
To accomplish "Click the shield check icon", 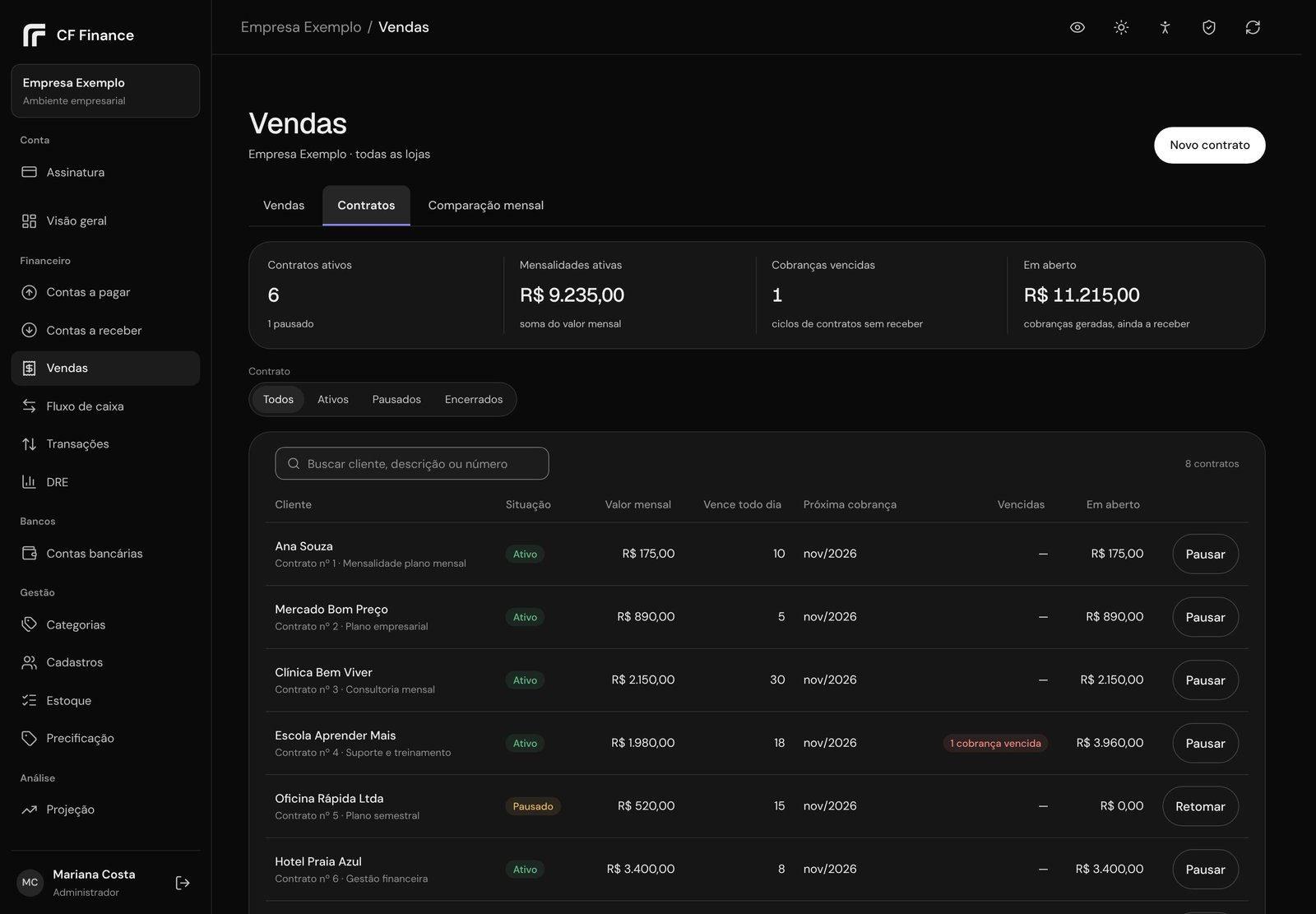I will [x=1209, y=27].
